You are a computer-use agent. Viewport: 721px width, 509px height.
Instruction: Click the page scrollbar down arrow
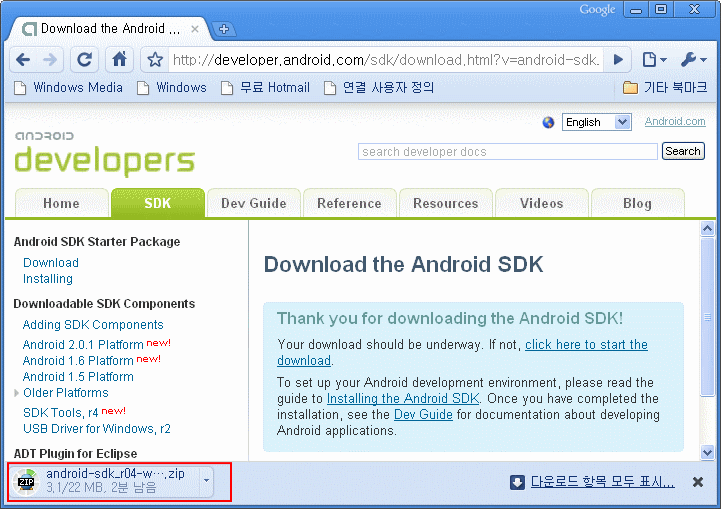pos(707,452)
